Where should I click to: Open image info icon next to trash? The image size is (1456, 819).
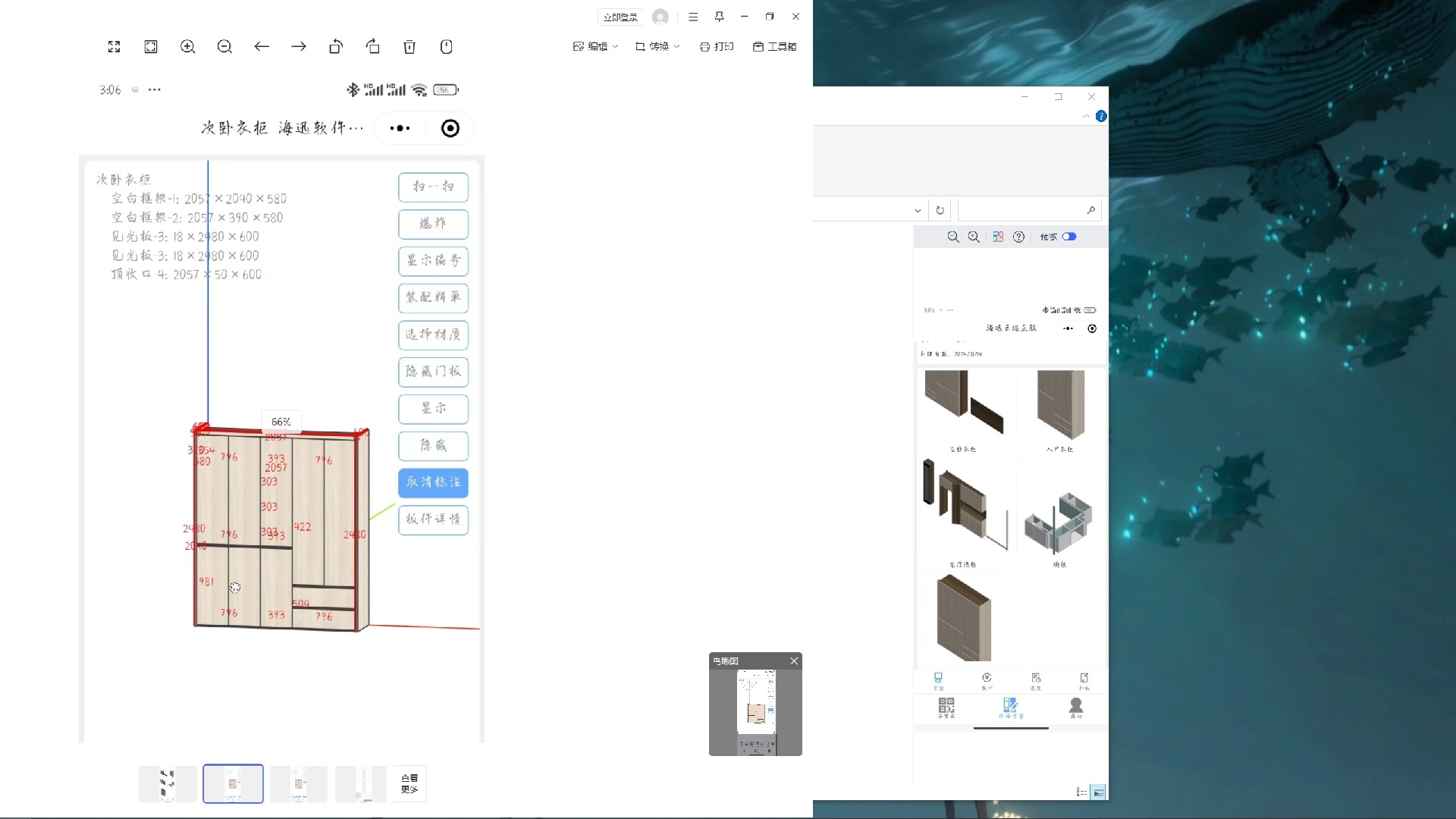click(x=447, y=47)
